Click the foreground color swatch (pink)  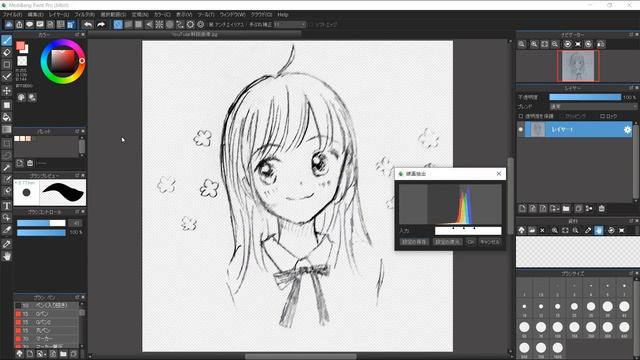point(20,46)
